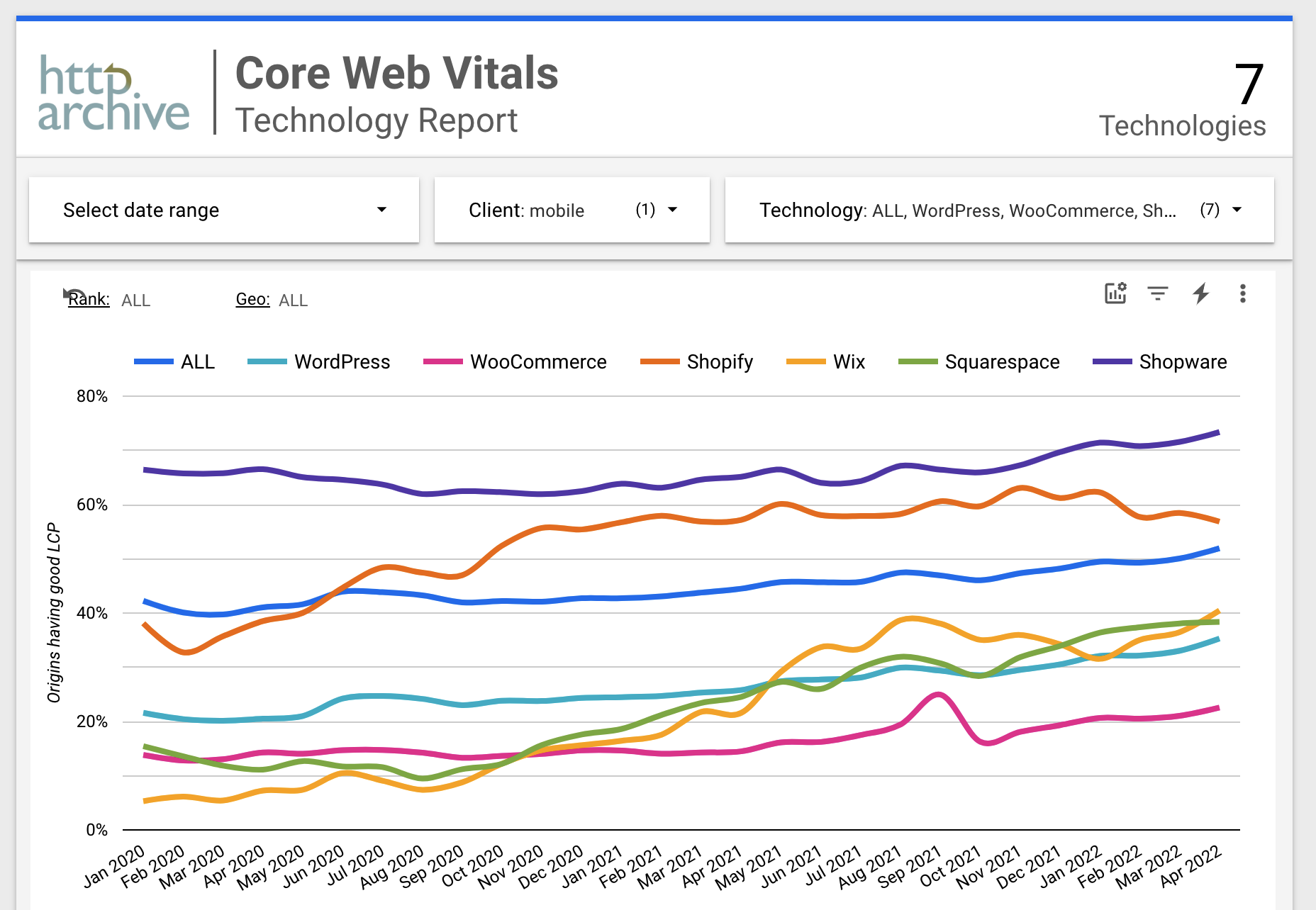Open the three-dot more options menu
1316x910 pixels.
point(1243,293)
